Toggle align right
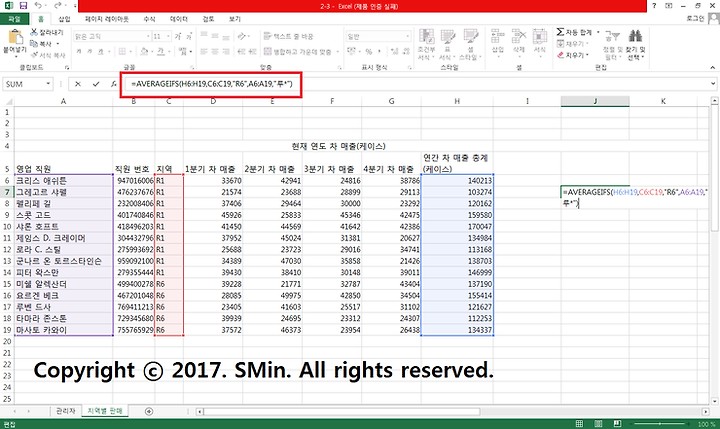This screenshot has height=429, width=720. 225,51
